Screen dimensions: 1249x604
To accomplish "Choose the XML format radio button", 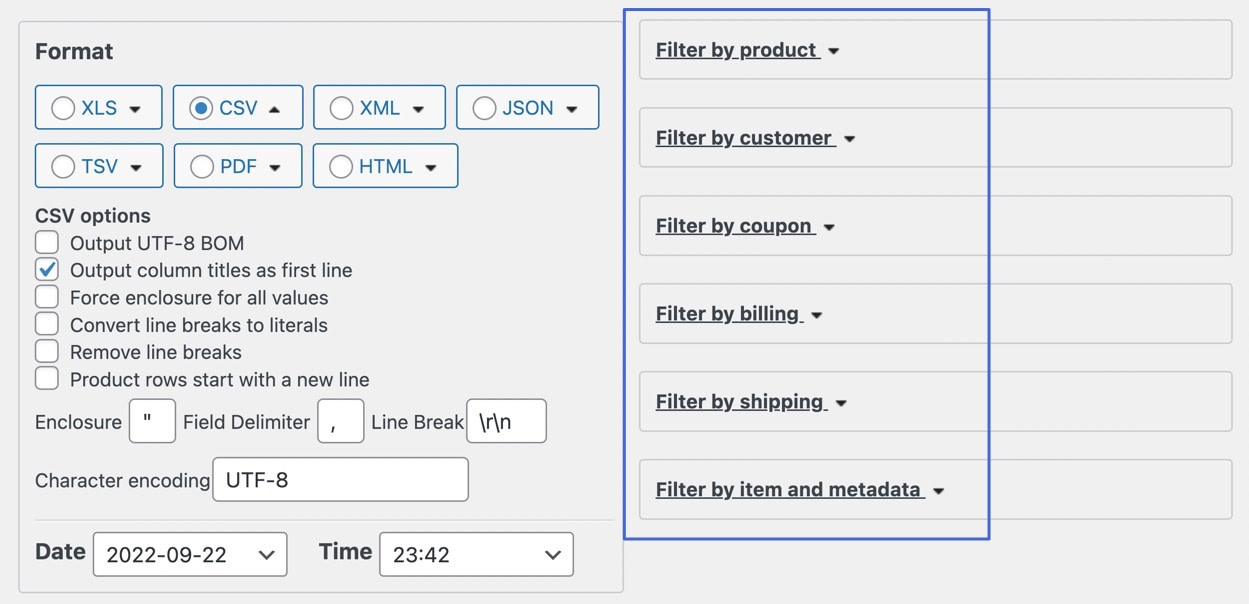I will [341, 108].
